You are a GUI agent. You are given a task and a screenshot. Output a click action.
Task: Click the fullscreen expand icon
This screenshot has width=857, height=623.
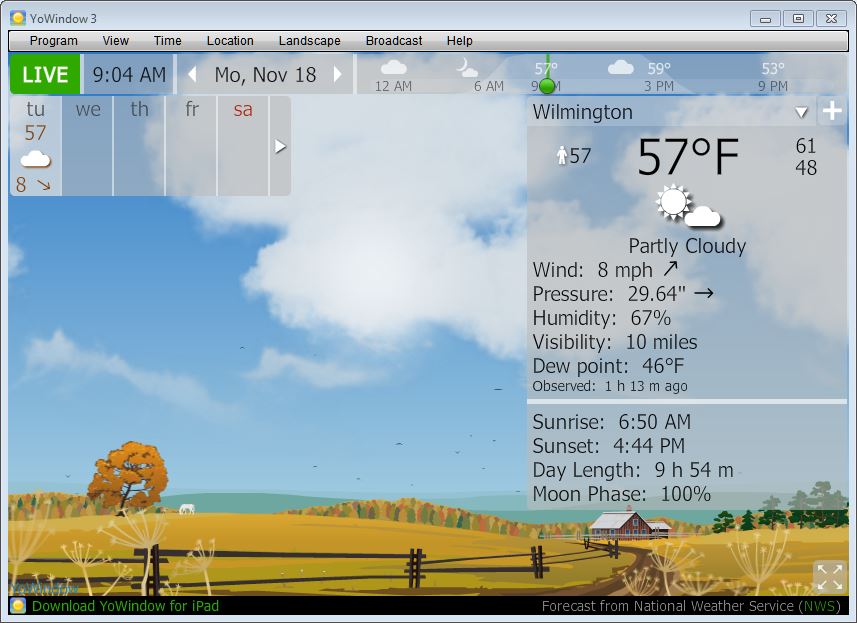pos(829,577)
